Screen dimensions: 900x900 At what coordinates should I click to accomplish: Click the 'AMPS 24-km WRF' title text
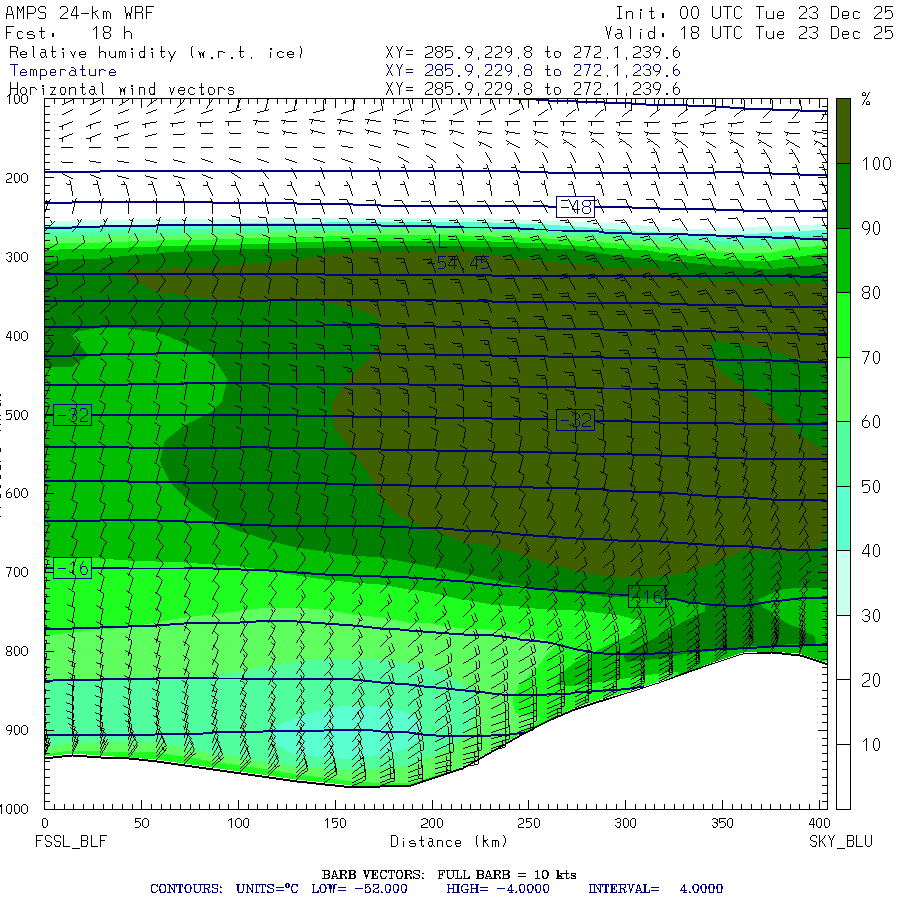click(79, 13)
